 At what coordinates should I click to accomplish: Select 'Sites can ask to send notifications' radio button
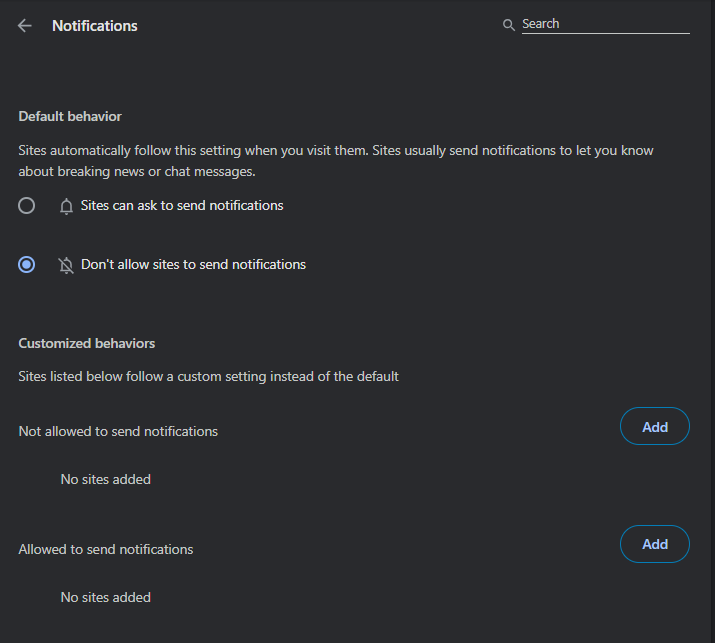click(27, 206)
